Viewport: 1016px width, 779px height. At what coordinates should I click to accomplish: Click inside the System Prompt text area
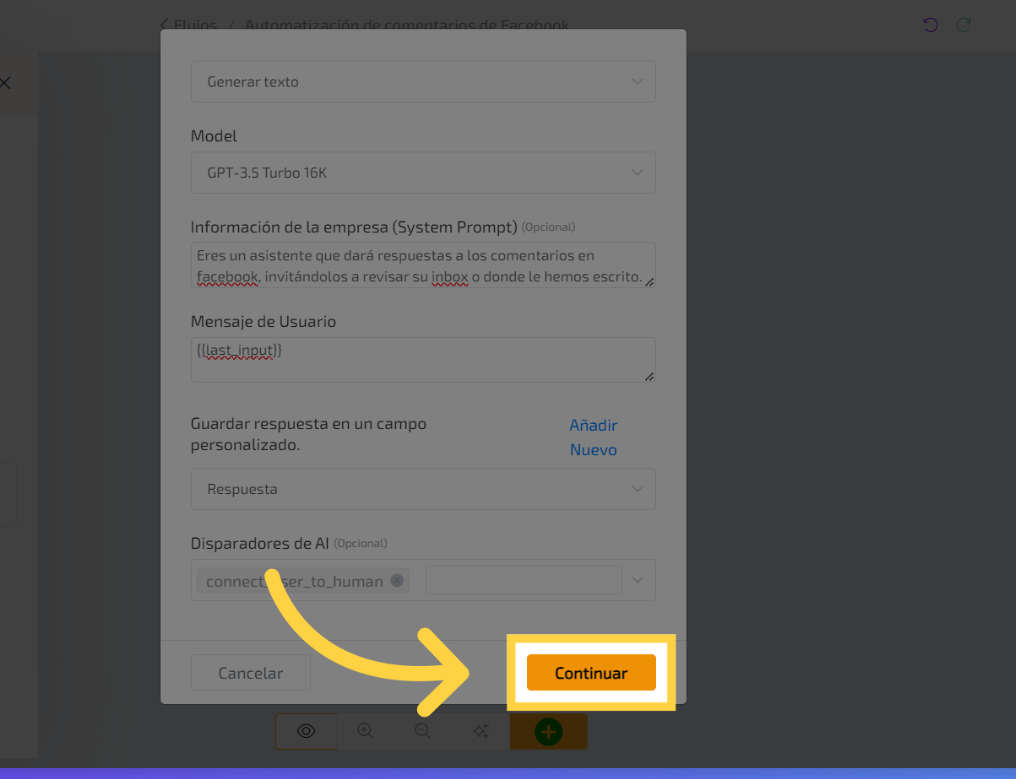click(x=422, y=266)
